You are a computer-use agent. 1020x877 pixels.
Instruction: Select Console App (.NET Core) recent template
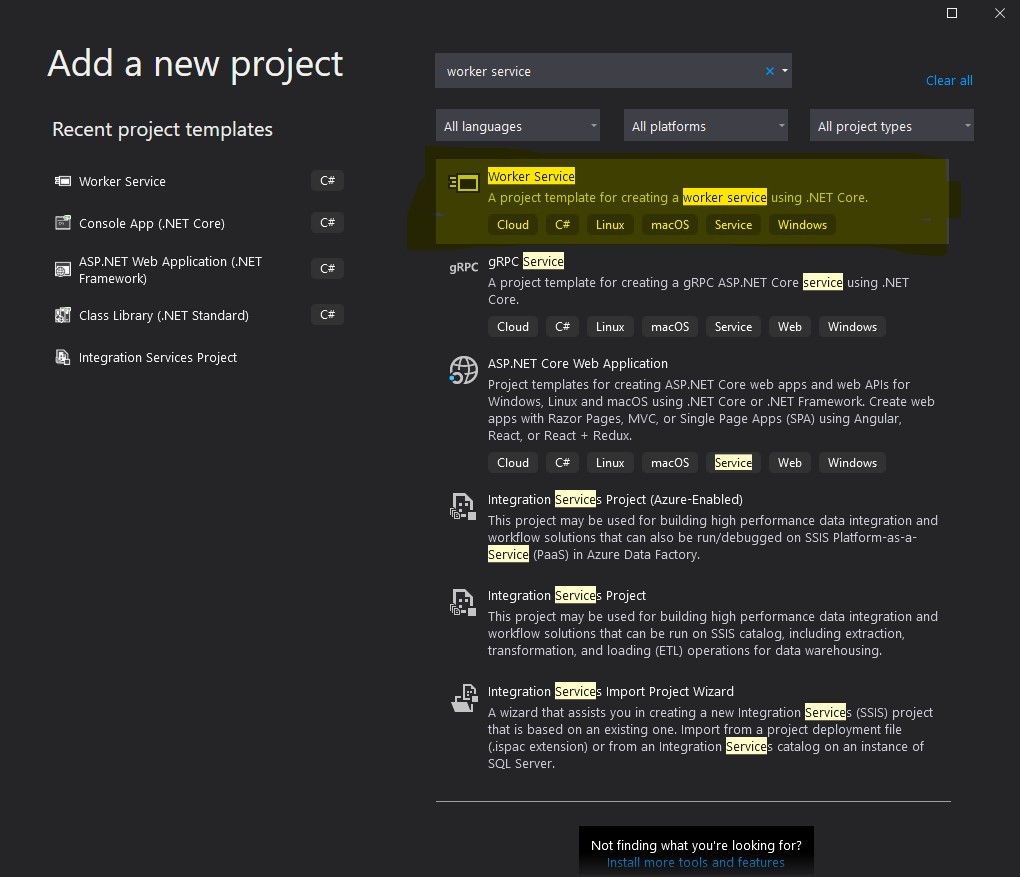[152, 223]
